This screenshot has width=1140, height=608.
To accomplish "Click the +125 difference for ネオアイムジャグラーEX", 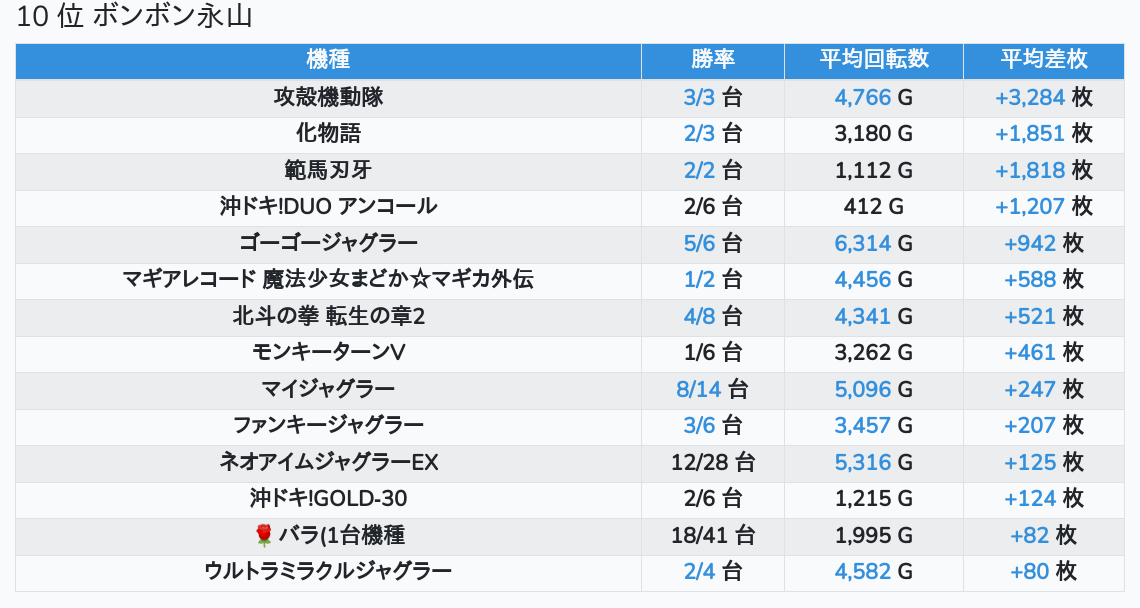I will point(1030,463).
